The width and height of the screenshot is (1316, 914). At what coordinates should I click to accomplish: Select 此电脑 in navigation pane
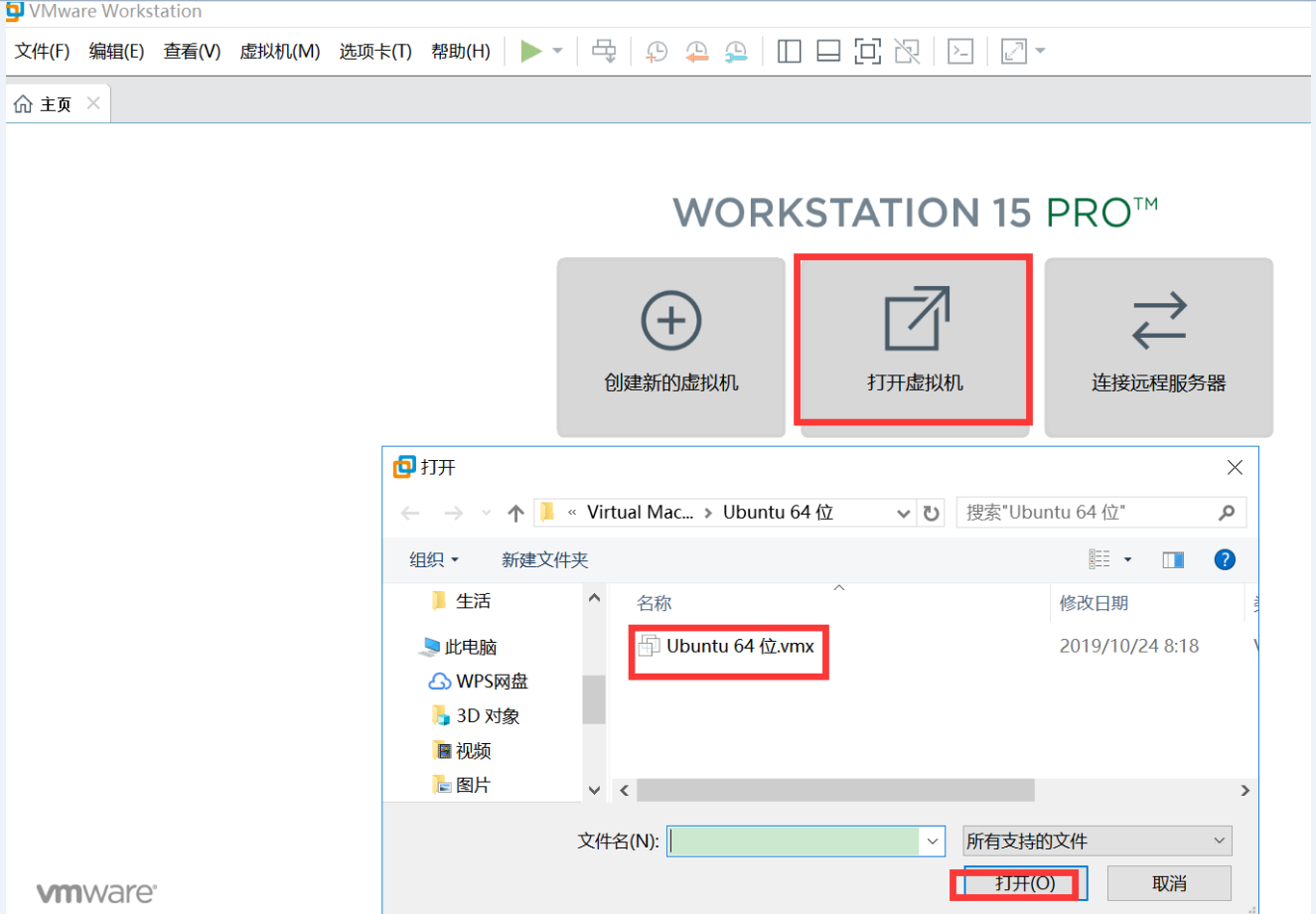(x=460, y=647)
